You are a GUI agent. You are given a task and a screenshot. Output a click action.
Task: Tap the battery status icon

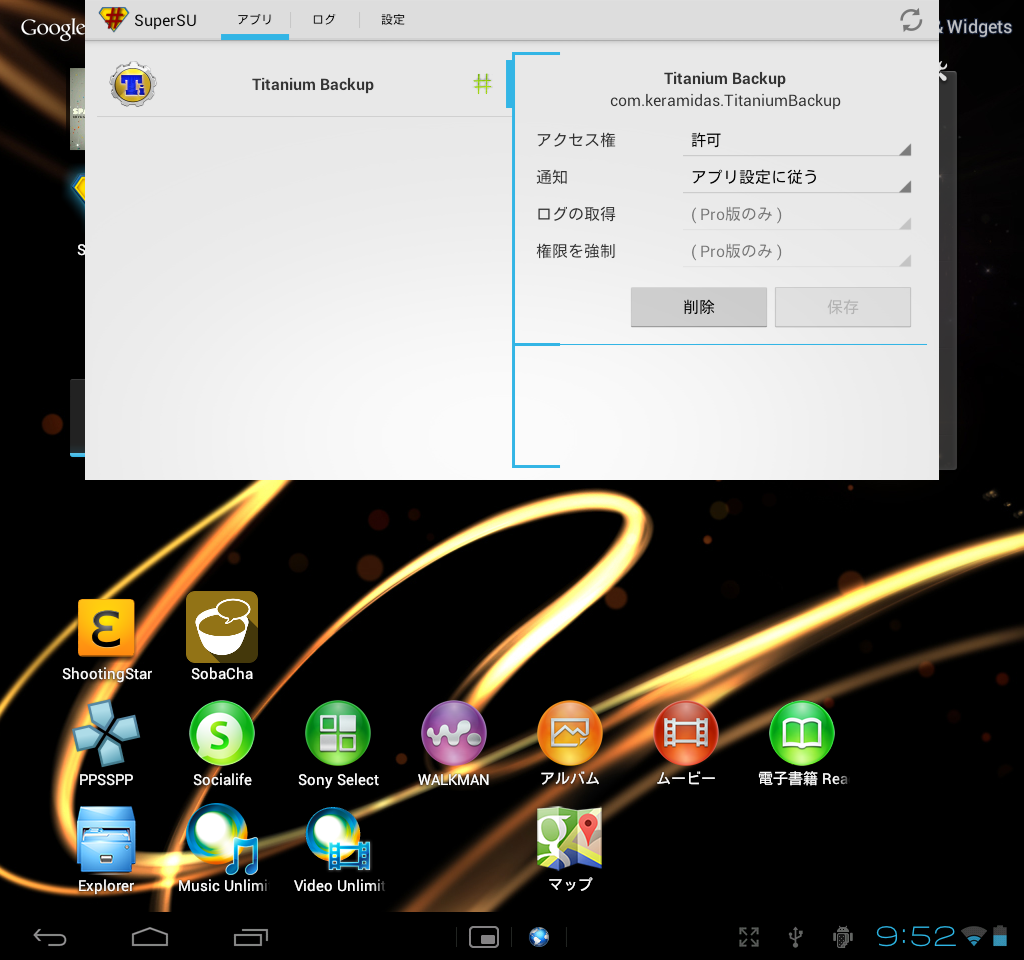(x=1000, y=936)
